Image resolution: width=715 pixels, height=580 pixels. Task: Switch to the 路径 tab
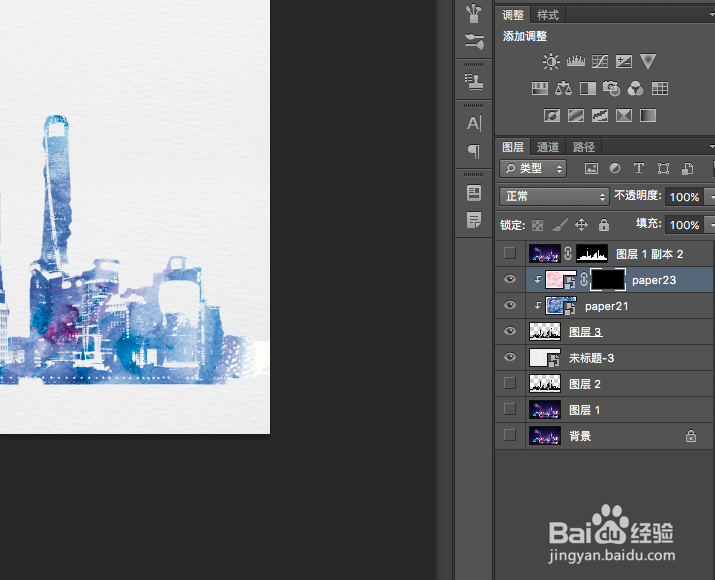[584, 147]
